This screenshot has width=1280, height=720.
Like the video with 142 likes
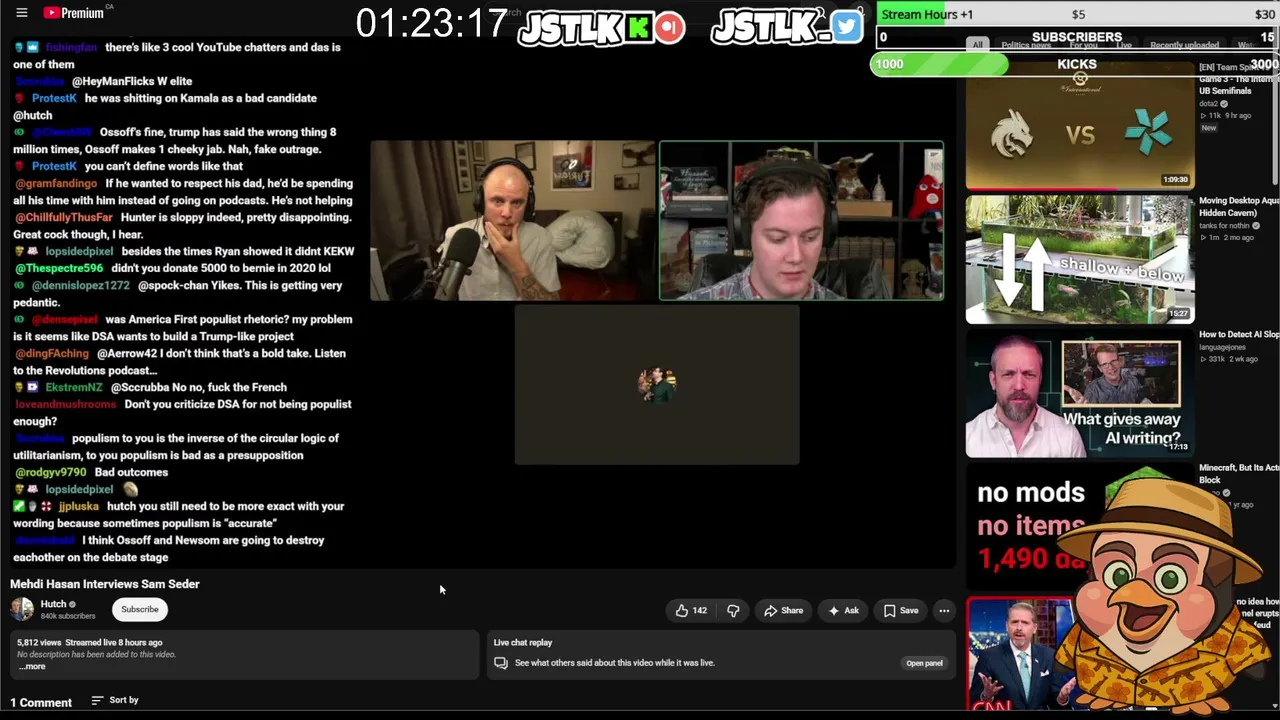click(x=691, y=610)
